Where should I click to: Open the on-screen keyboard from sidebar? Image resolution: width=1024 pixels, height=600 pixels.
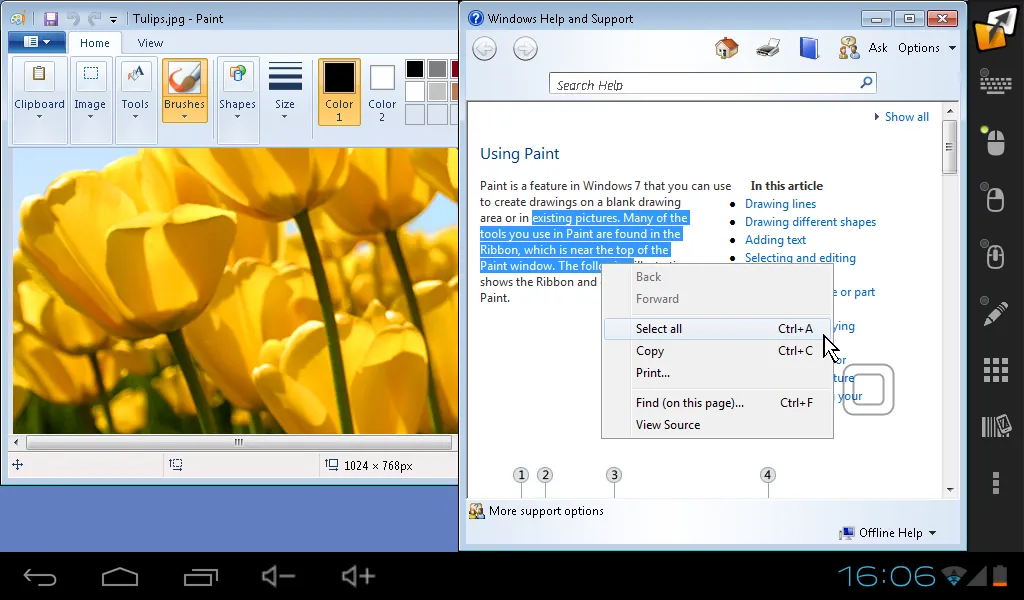[995, 84]
